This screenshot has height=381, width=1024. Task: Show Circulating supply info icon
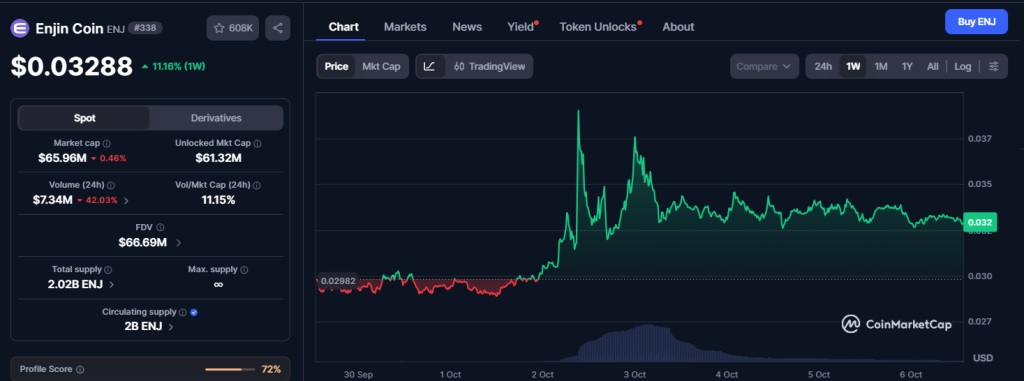point(183,312)
